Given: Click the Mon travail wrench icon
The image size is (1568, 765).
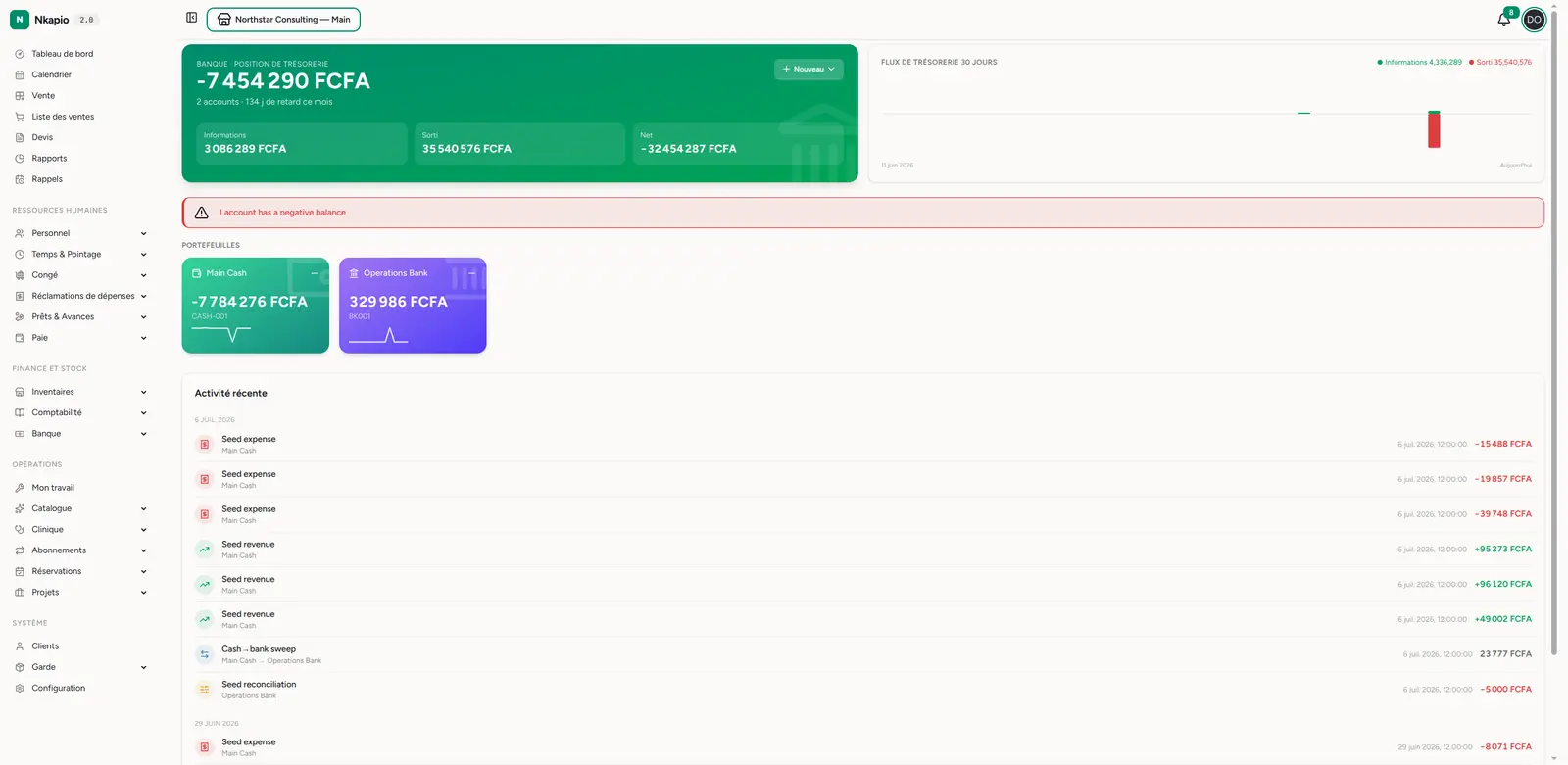Looking at the screenshot, I should pos(20,488).
